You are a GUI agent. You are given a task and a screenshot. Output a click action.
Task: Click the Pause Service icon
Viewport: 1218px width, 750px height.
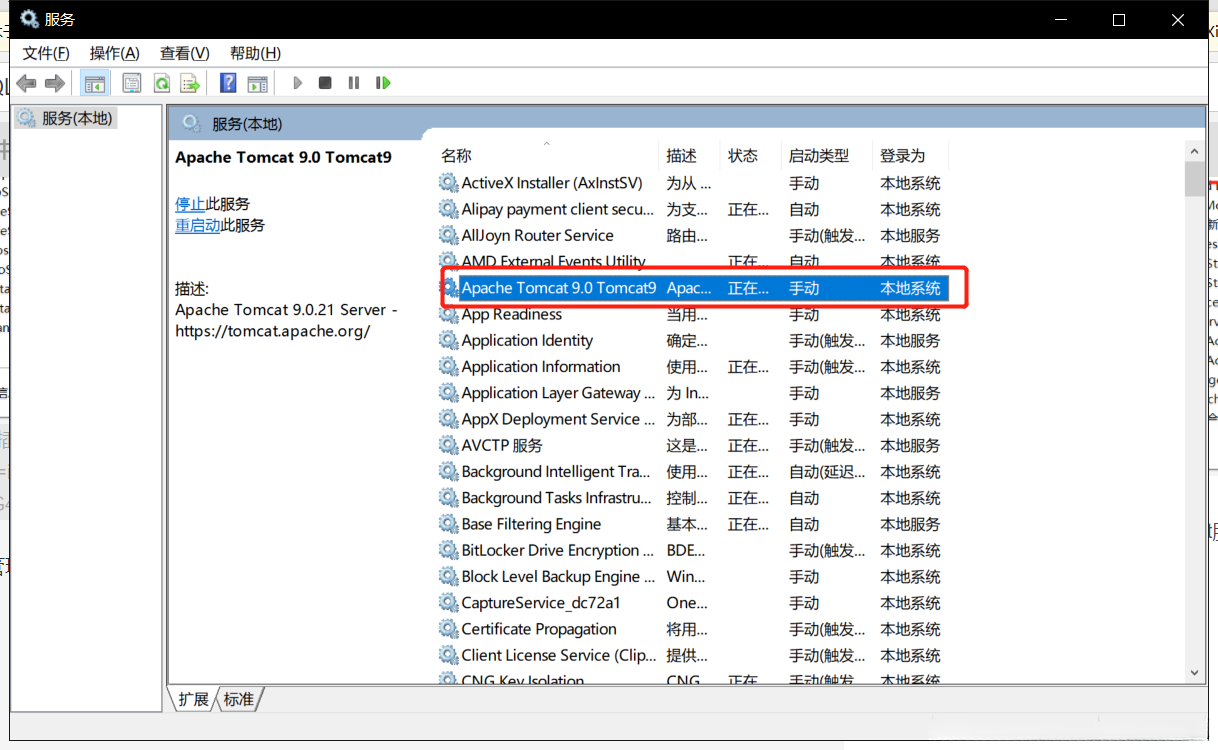[x=353, y=83]
